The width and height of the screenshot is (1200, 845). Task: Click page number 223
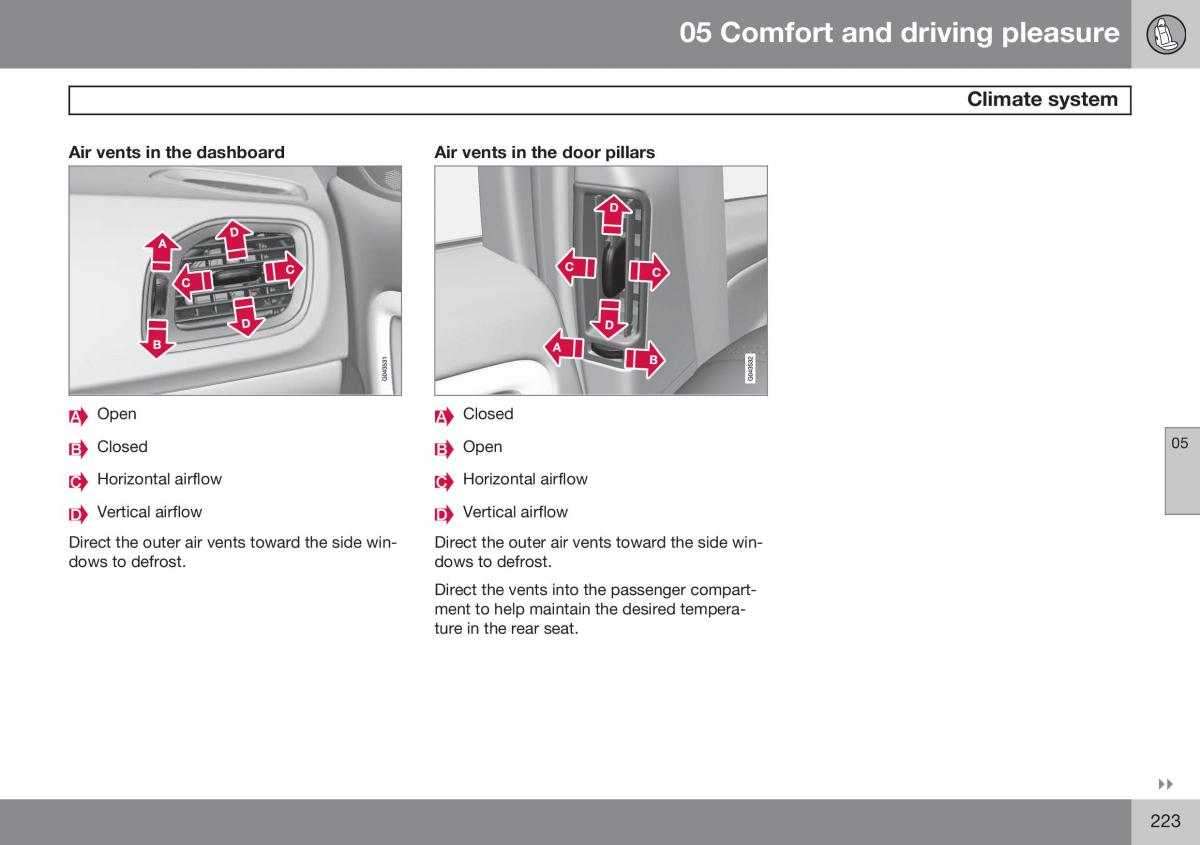[x=1165, y=821]
